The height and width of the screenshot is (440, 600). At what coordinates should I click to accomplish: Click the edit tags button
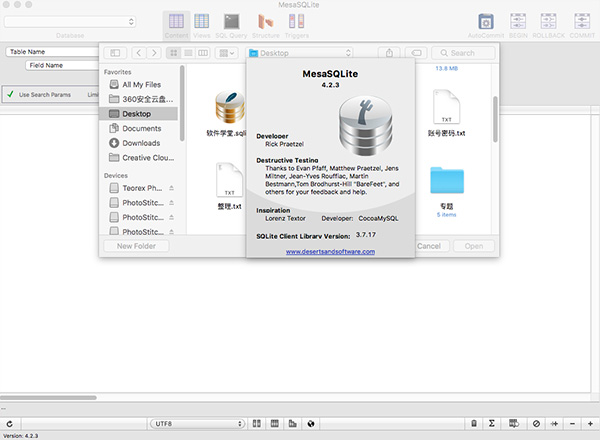(417, 53)
